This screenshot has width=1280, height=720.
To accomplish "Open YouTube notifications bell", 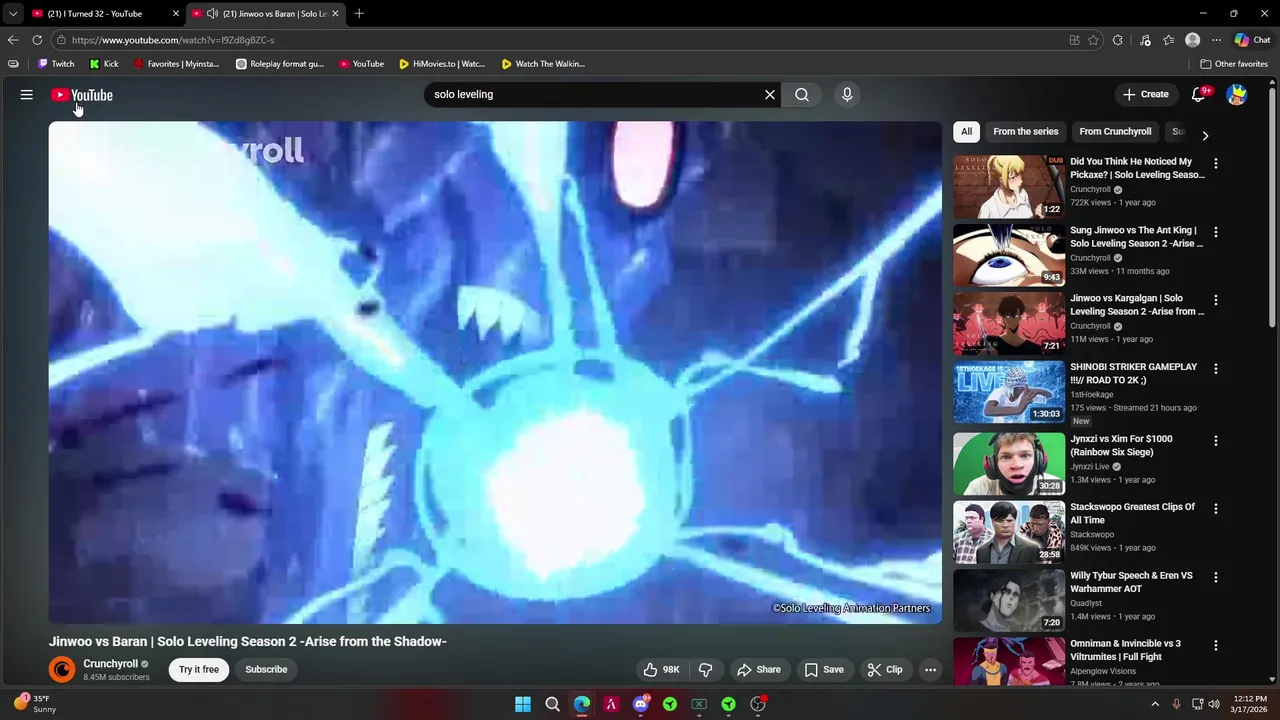I will [1199, 94].
